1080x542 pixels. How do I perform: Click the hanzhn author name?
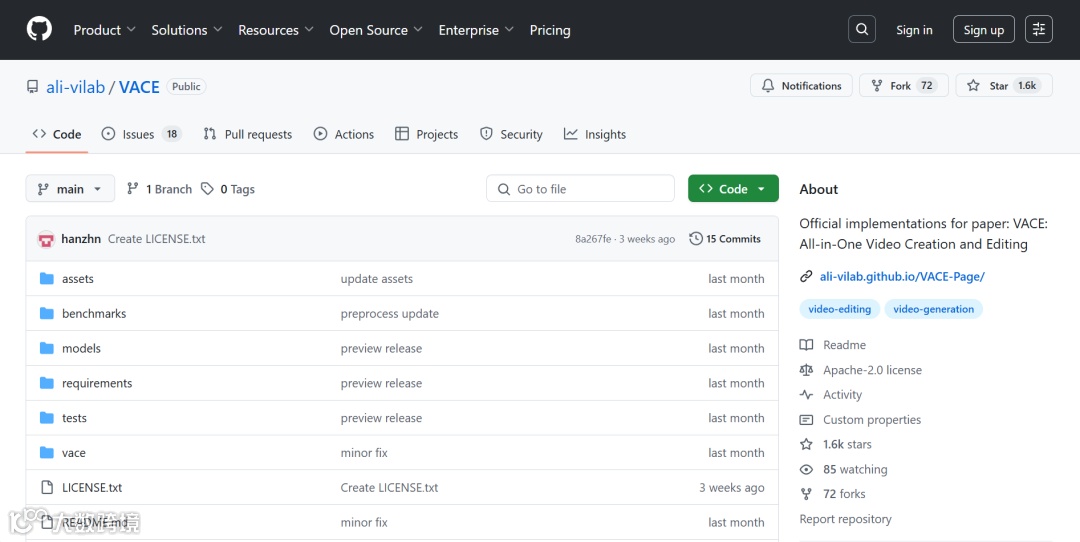(81, 239)
